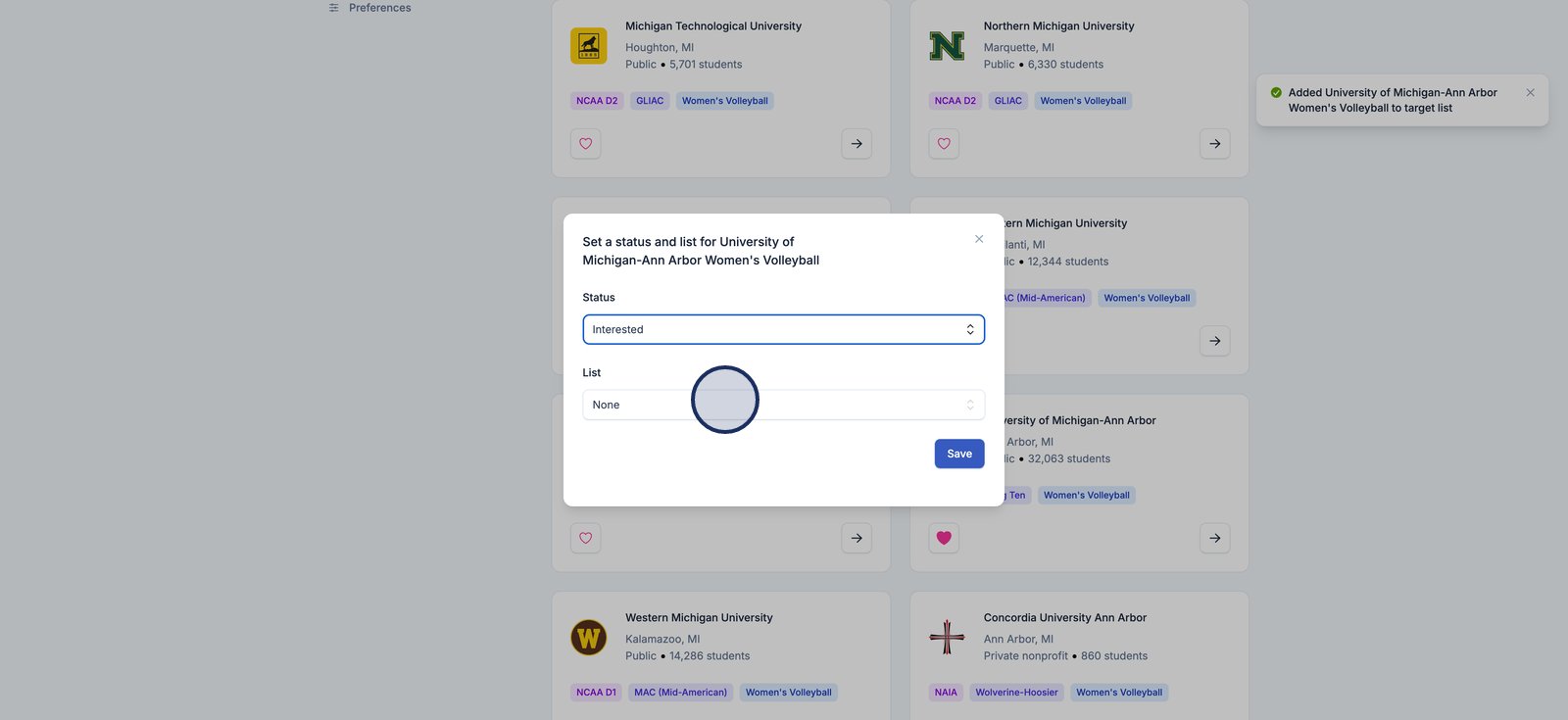Click the Wolverine-Hoosier conference tag
This screenshot has width=1568, height=720.
(x=1016, y=693)
